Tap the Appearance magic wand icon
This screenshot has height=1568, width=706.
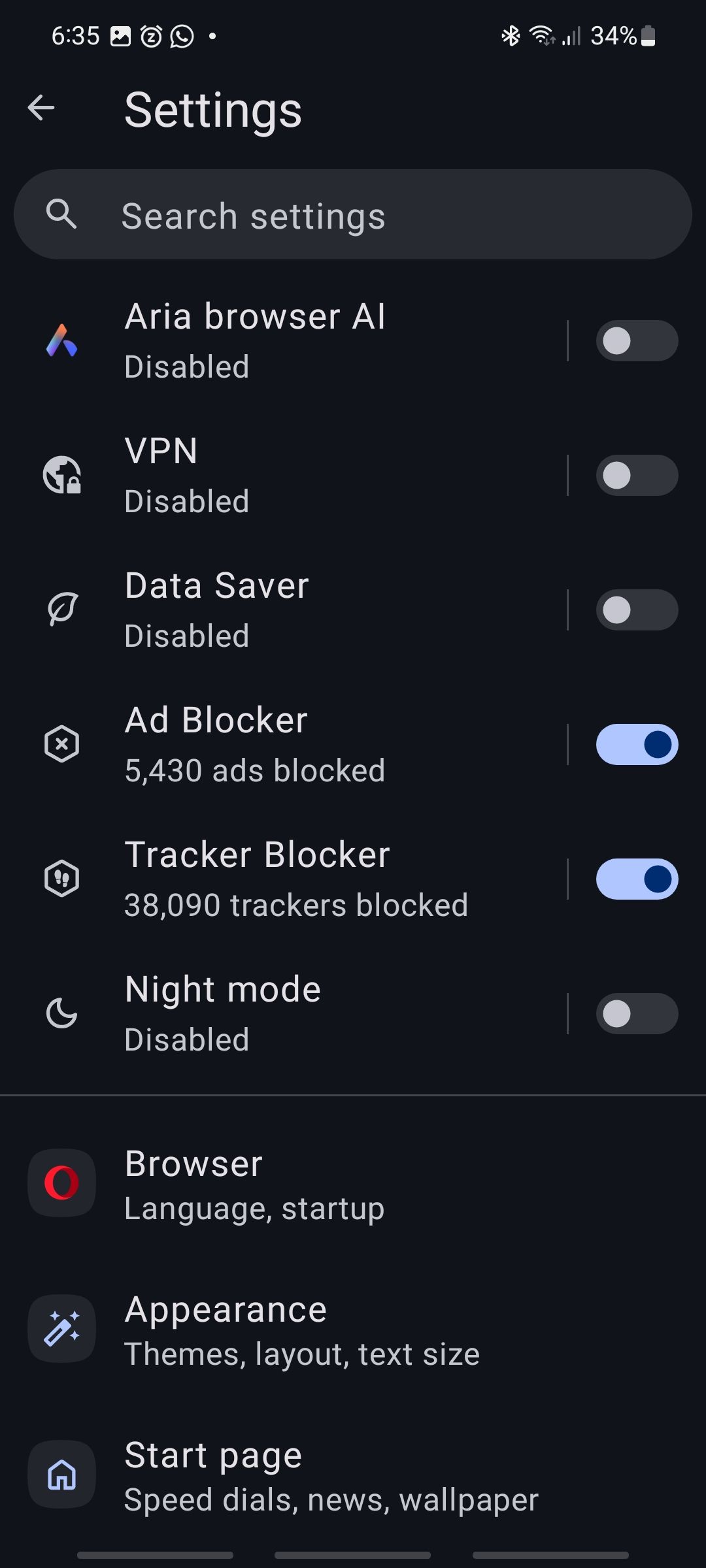(x=62, y=1329)
